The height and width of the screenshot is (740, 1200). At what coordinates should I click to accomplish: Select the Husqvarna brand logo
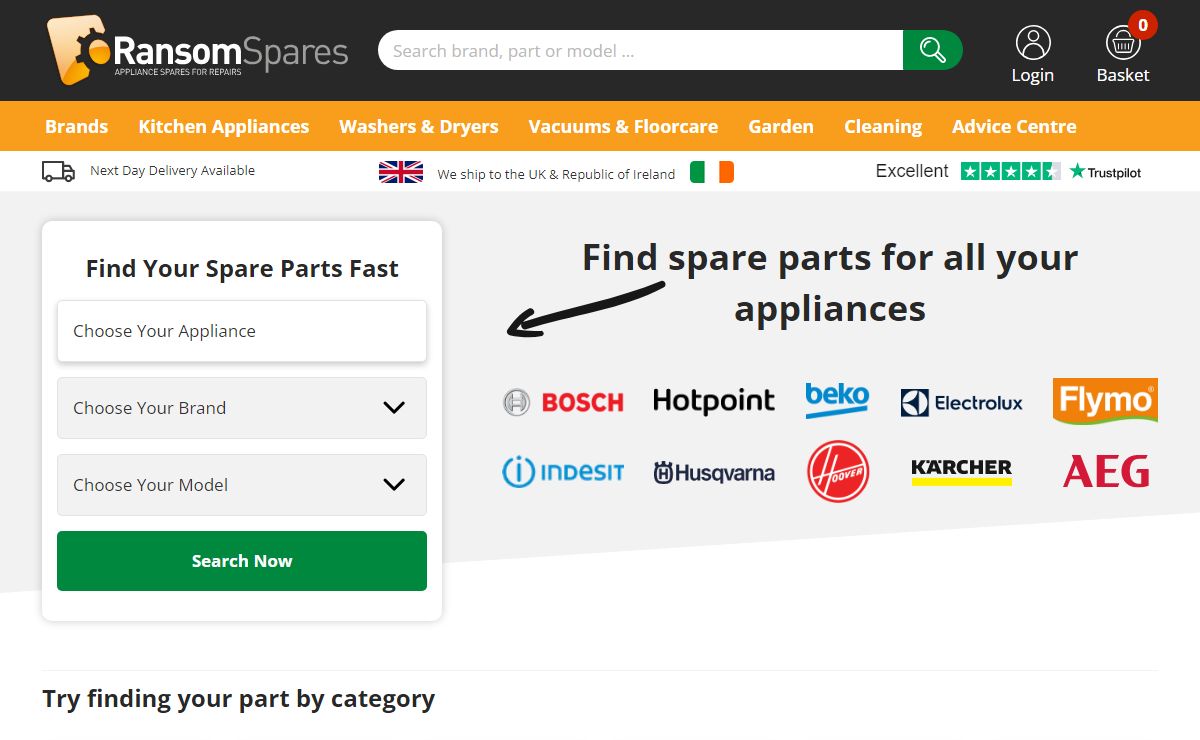coord(714,473)
